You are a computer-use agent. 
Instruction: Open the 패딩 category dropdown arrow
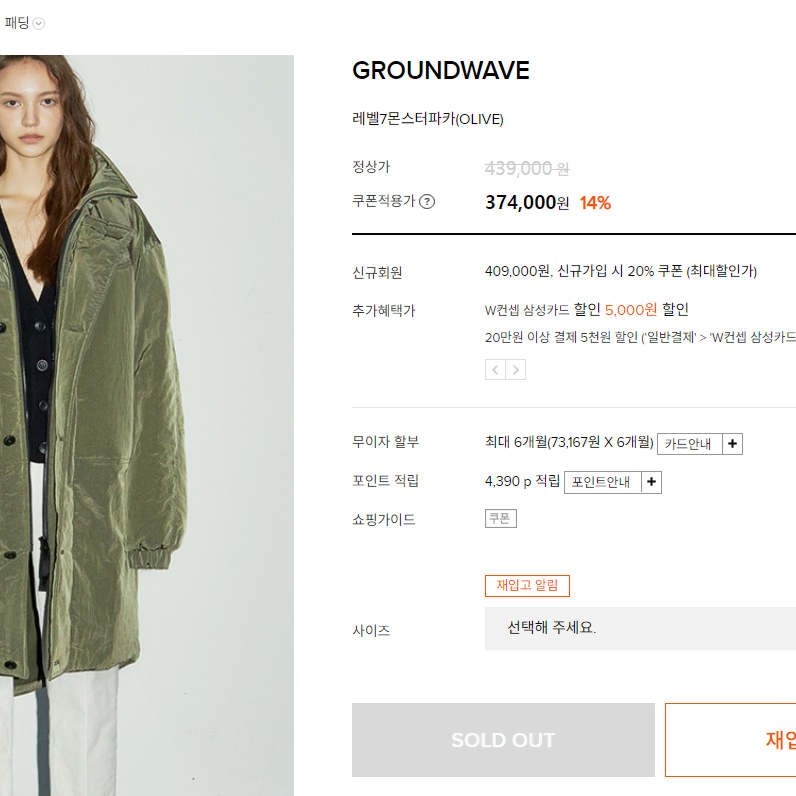click(39, 23)
